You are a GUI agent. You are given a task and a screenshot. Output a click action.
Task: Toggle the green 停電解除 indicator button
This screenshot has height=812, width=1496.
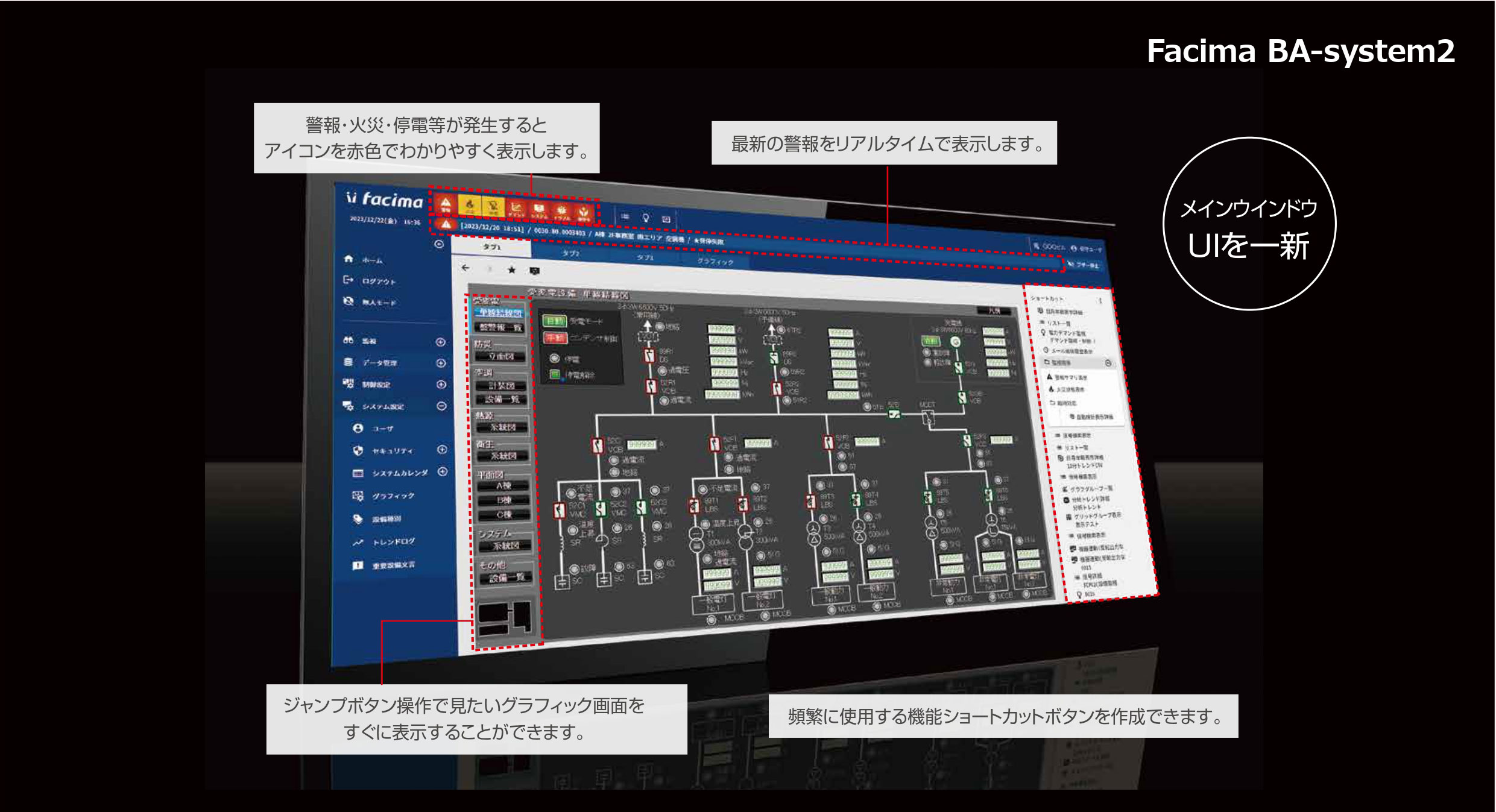click(555, 374)
